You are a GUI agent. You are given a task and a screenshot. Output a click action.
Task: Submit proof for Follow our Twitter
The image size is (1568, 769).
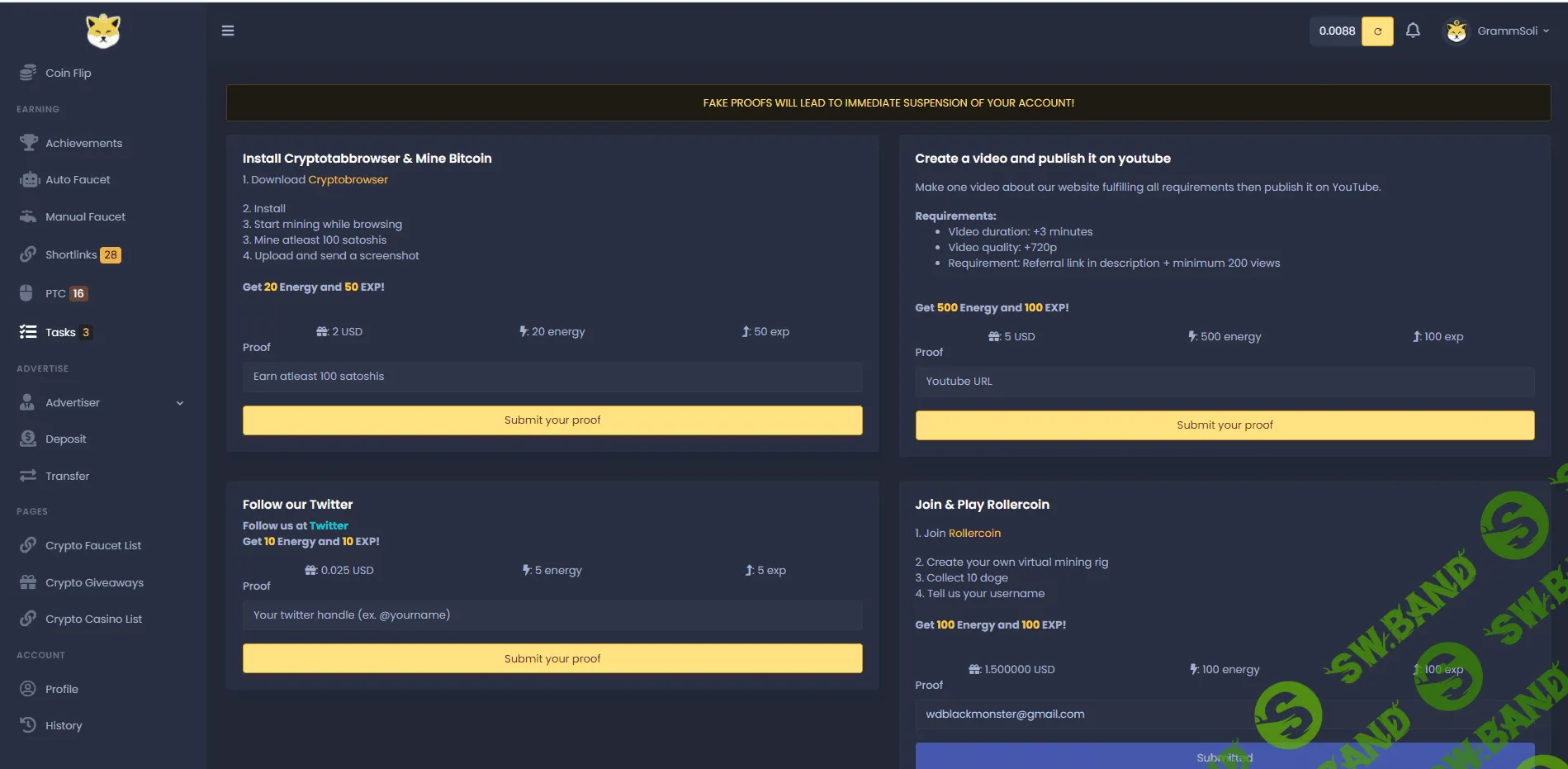552,658
